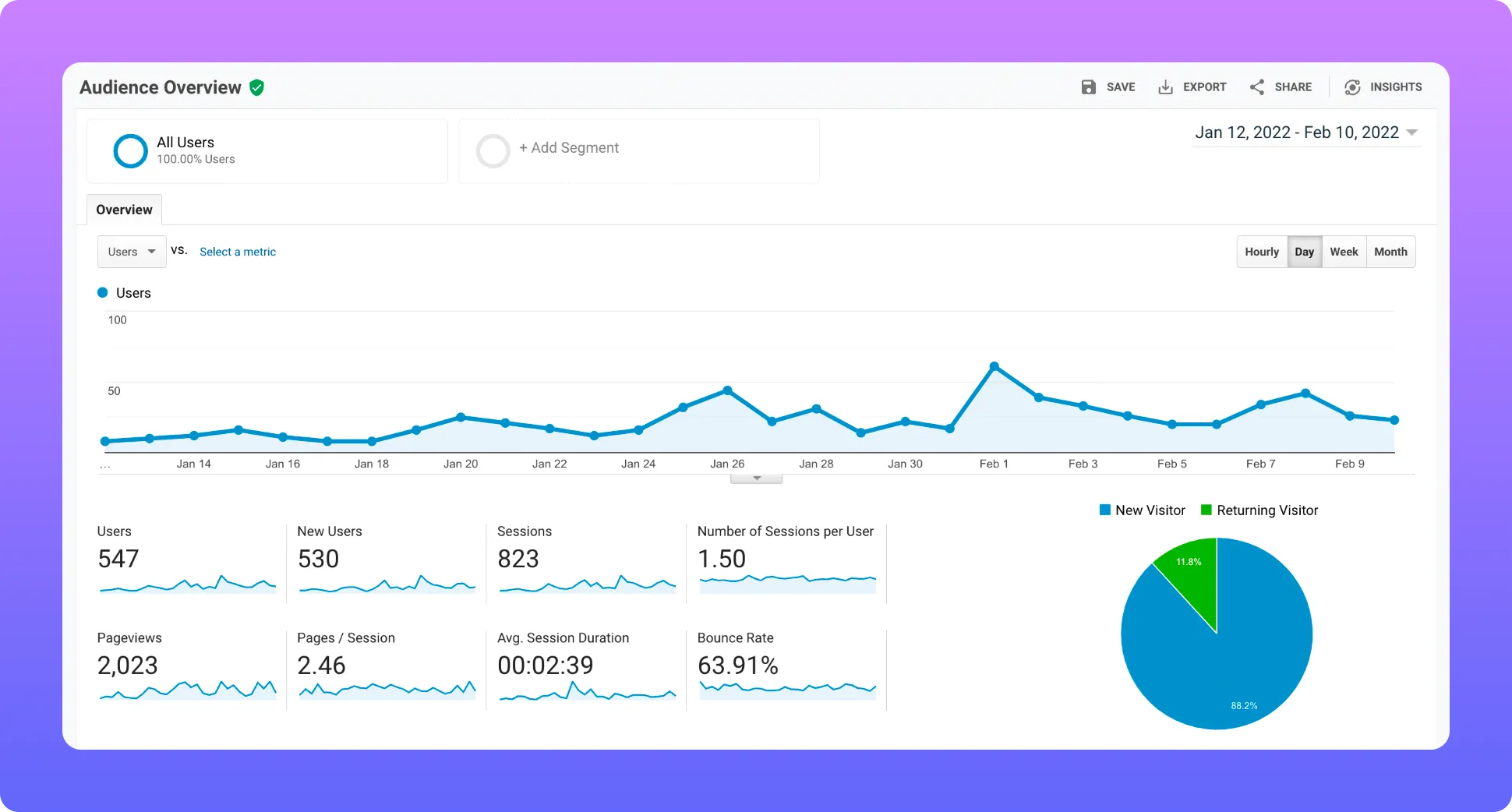Click the Feb 8 peak data point

coord(1305,394)
